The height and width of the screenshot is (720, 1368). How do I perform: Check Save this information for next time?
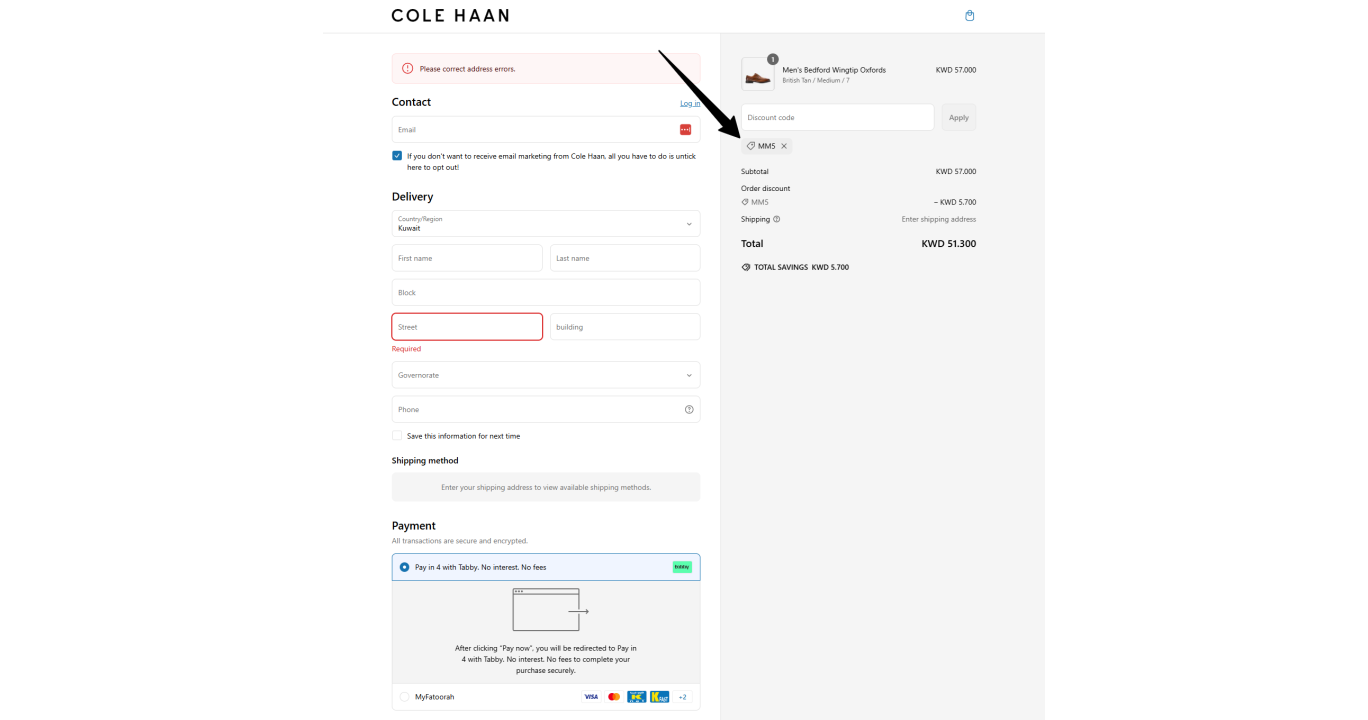pyautogui.click(x=397, y=436)
